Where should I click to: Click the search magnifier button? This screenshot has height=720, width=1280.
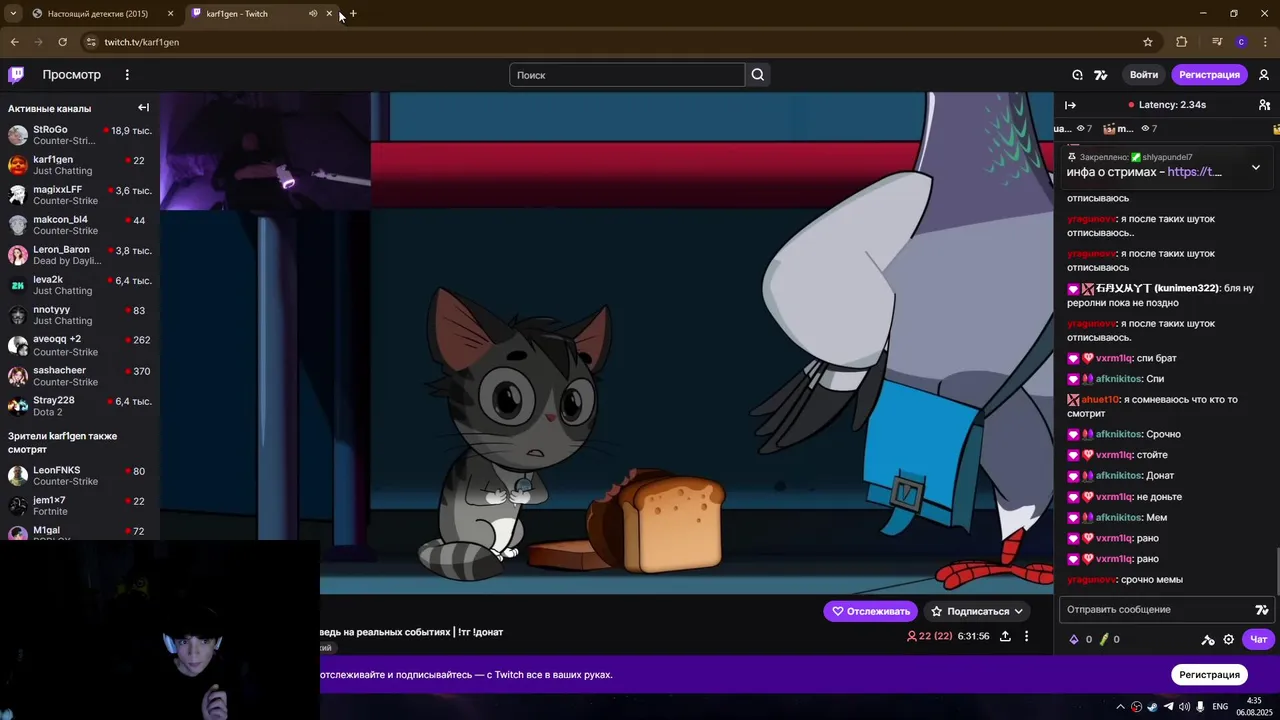[758, 75]
